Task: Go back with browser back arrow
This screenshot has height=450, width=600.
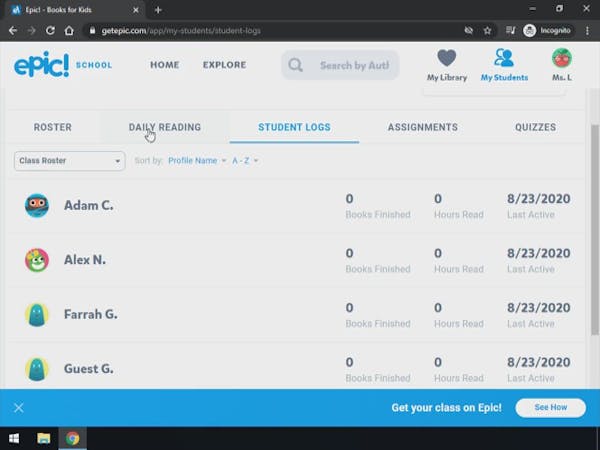Action: (x=13, y=31)
